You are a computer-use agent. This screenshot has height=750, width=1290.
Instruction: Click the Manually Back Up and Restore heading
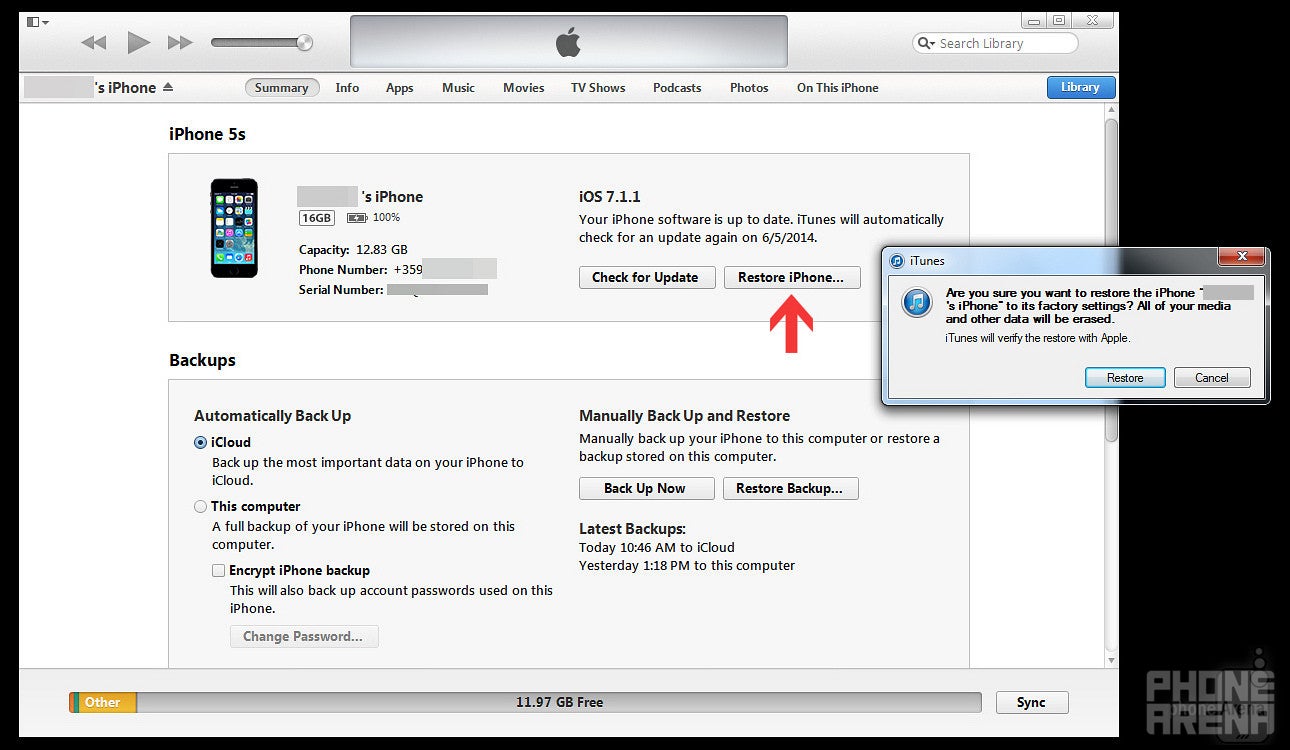tap(684, 416)
